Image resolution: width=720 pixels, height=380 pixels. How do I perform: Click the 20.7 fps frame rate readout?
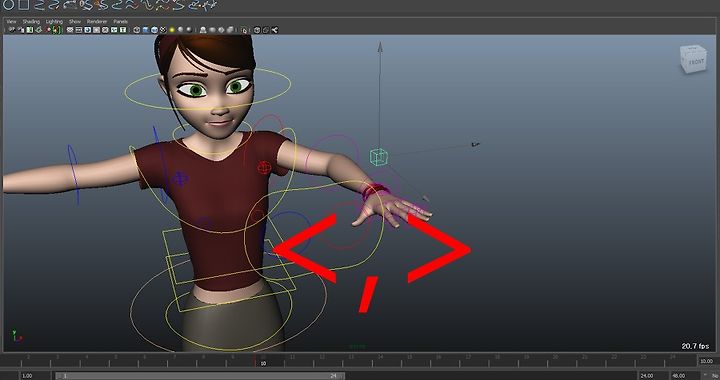pos(695,346)
